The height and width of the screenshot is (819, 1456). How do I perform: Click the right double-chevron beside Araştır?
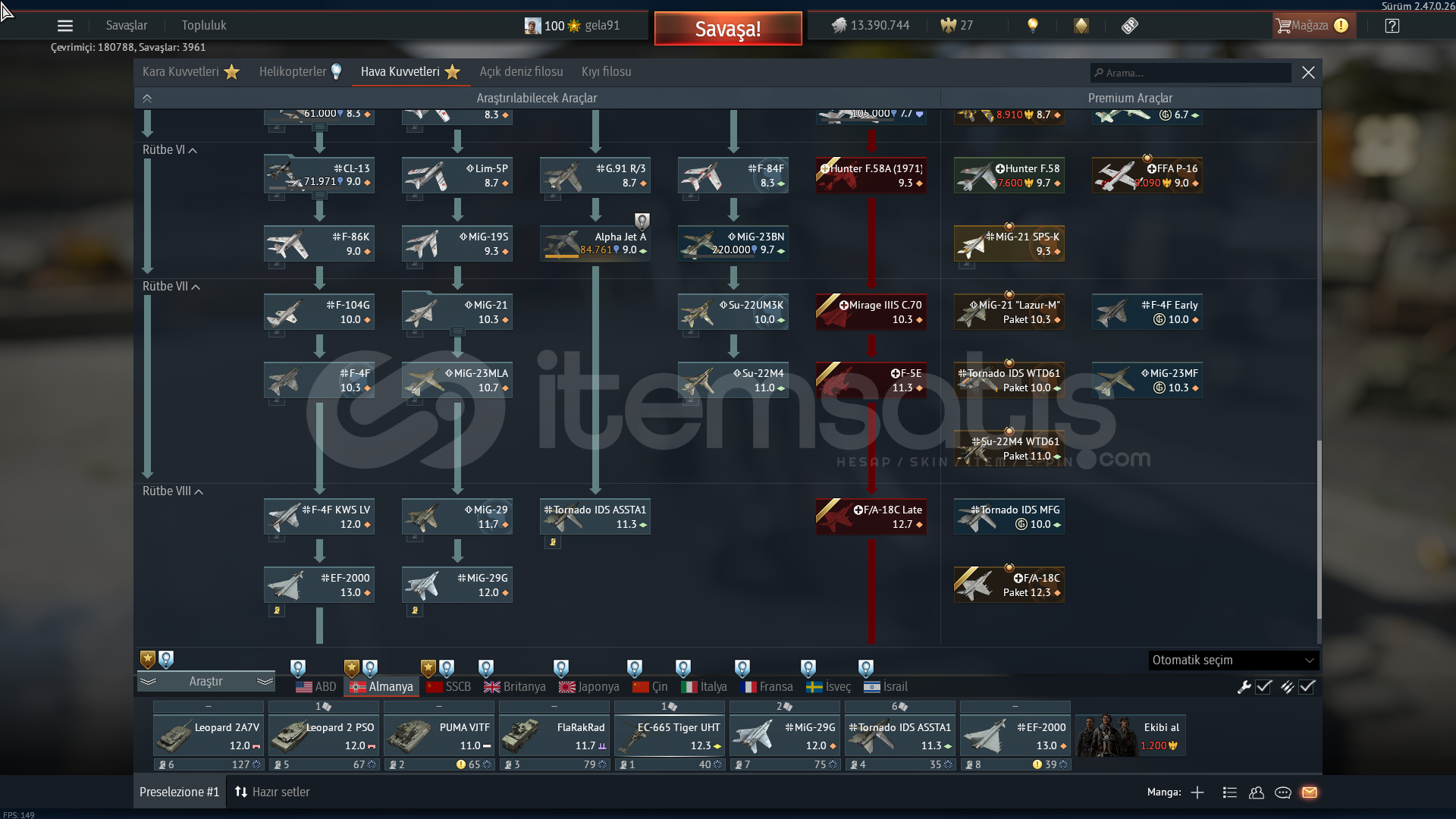[x=265, y=682]
